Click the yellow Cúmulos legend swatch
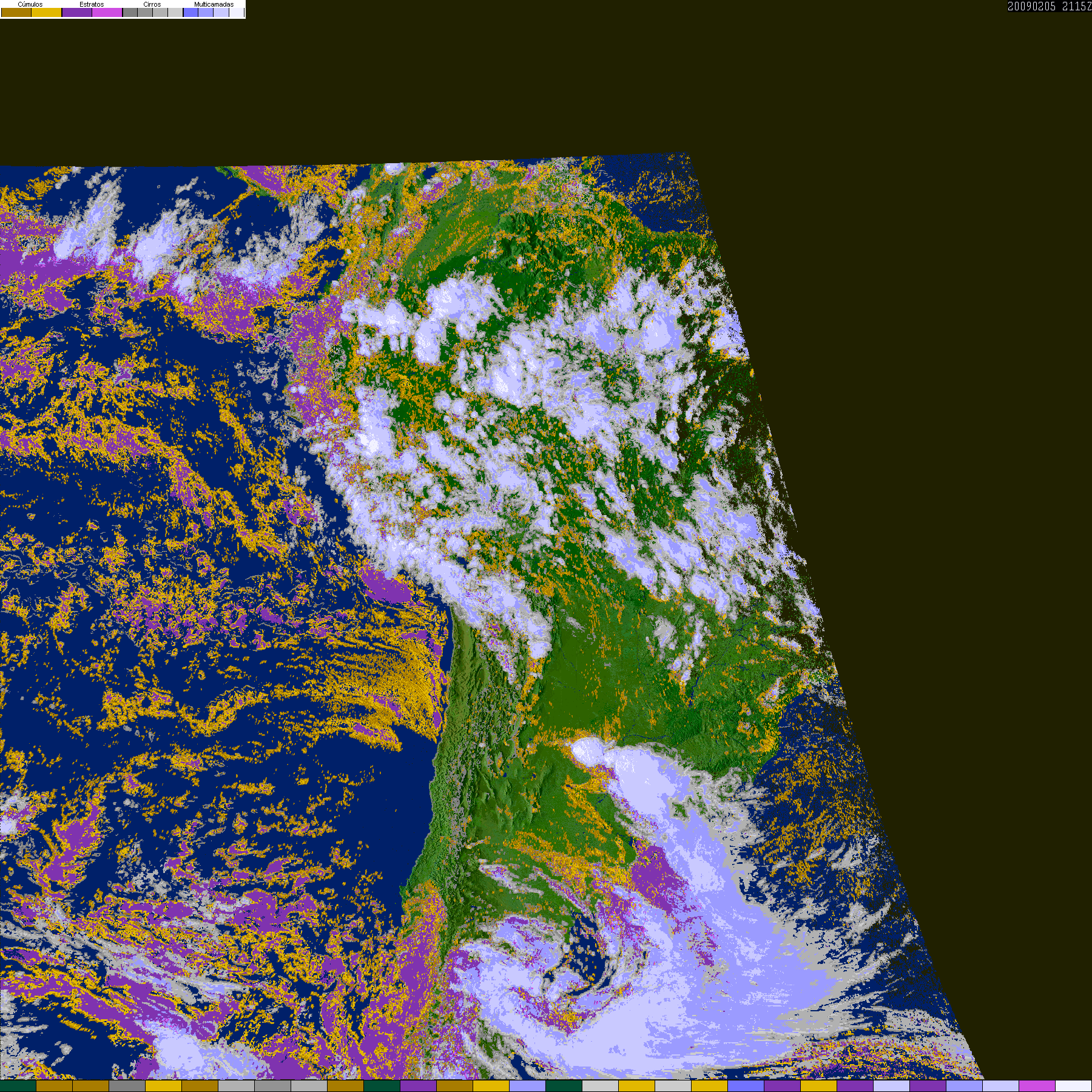This screenshot has width=1092, height=1092. [x=47, y=12]
